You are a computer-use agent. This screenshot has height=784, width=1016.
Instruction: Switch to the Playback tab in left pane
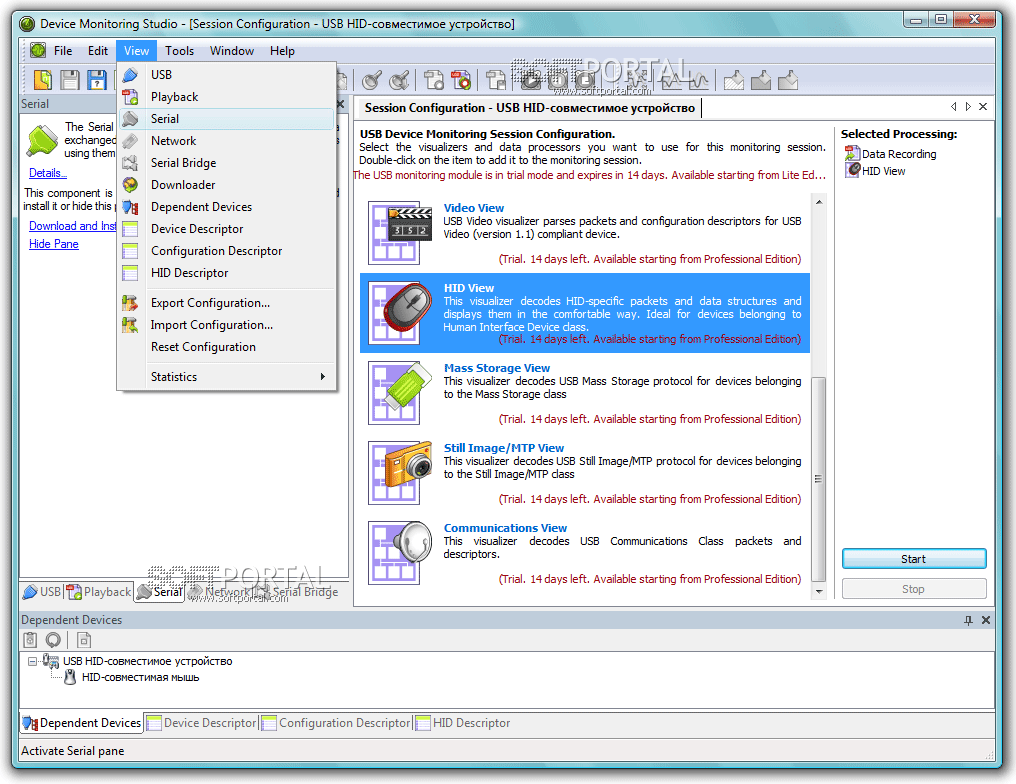[x=98, y=592]
